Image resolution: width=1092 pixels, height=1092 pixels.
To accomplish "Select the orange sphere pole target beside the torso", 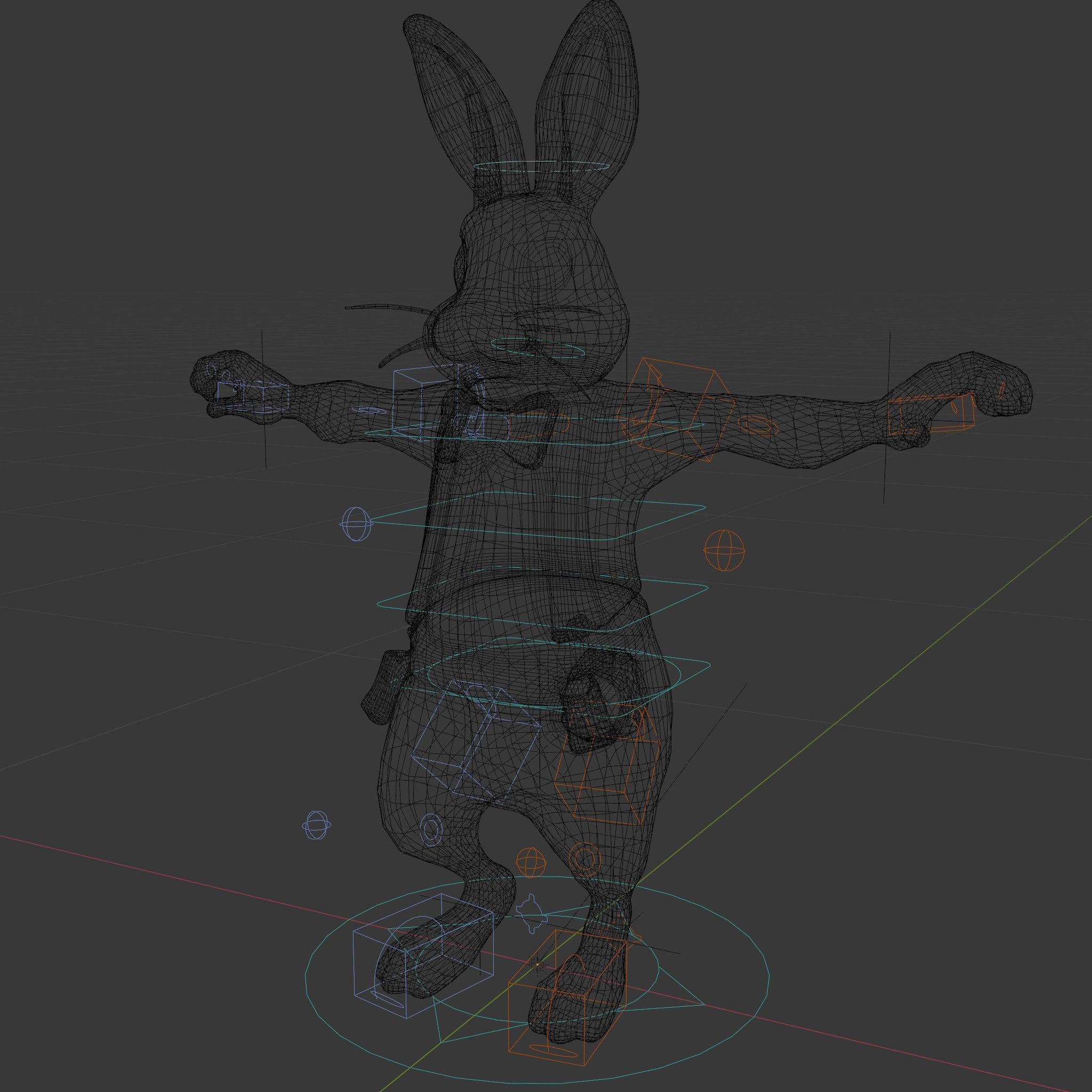I will (724, 550).
